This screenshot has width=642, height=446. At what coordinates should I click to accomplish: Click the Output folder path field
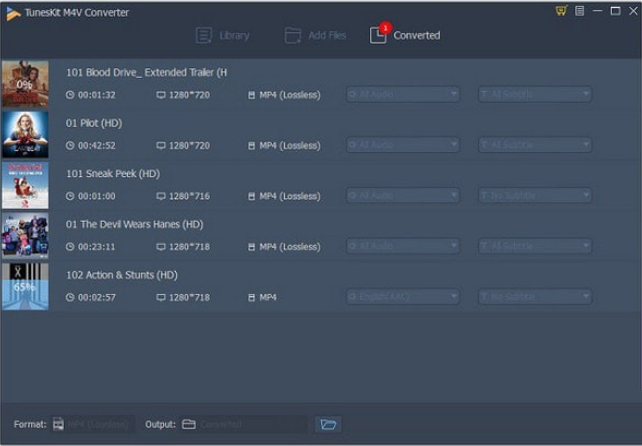point(243,424)
